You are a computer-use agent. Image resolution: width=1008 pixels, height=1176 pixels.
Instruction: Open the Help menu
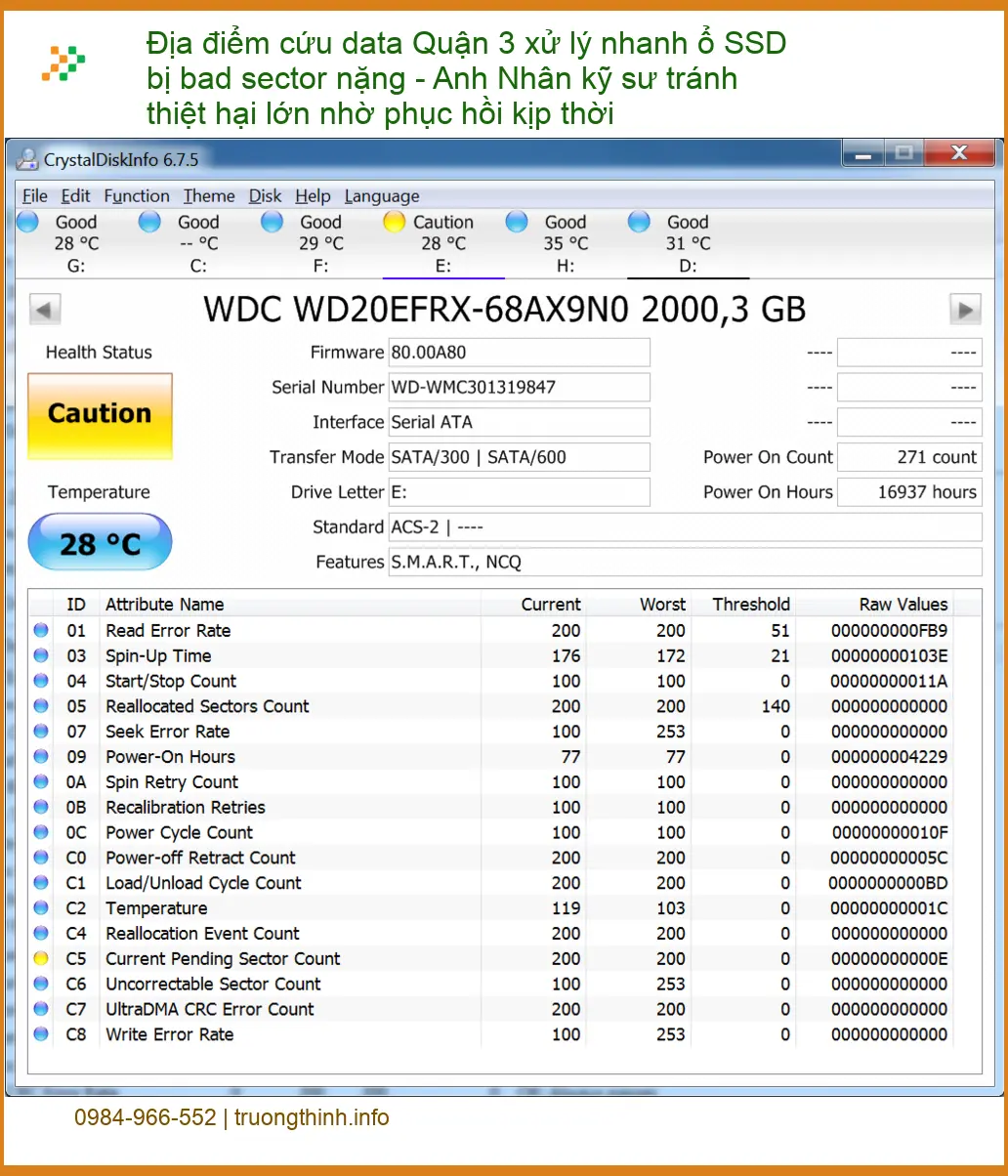pyautogui.click(x=313, y=195)
